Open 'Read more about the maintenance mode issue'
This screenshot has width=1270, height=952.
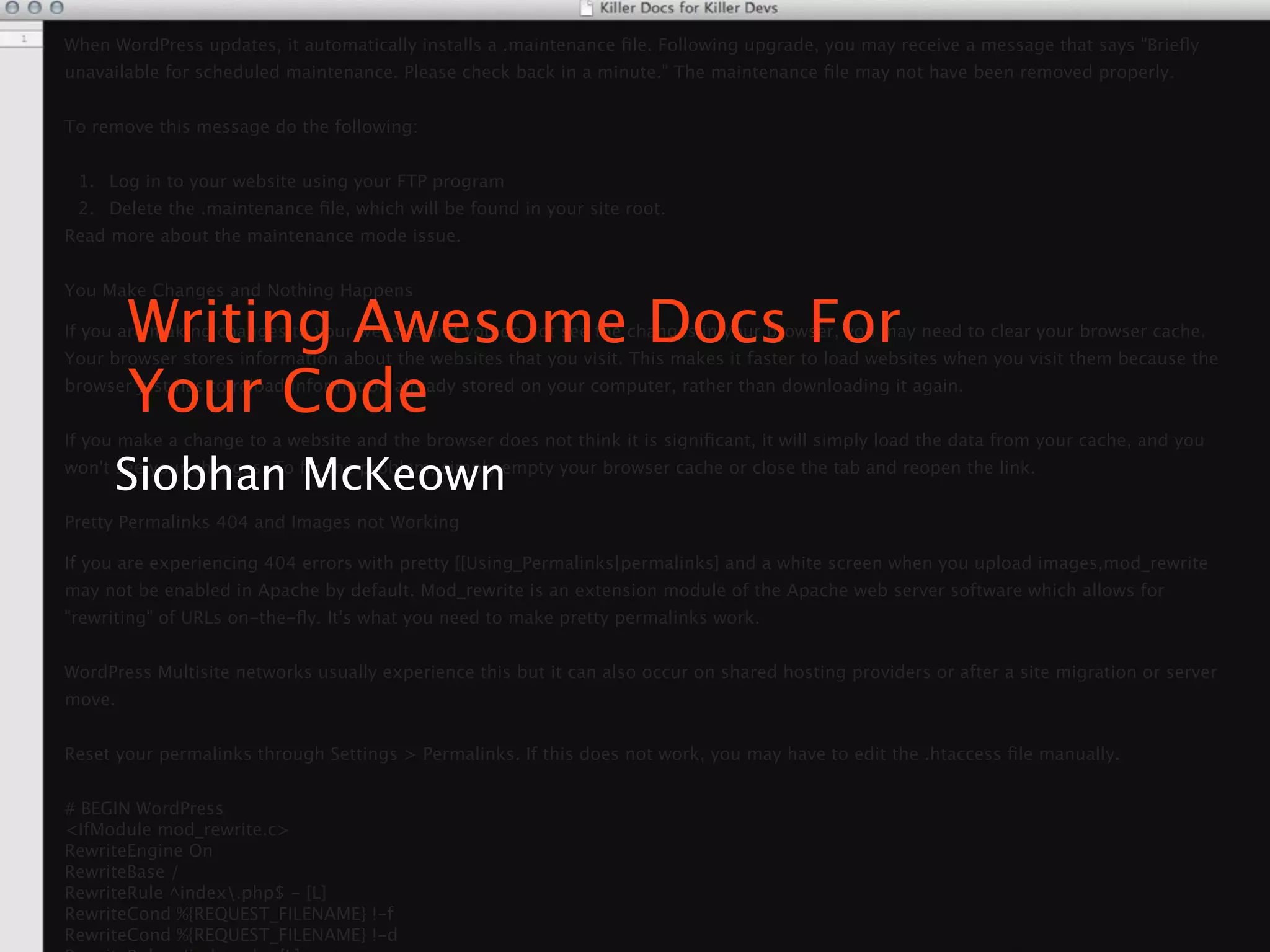pos(262,236)
